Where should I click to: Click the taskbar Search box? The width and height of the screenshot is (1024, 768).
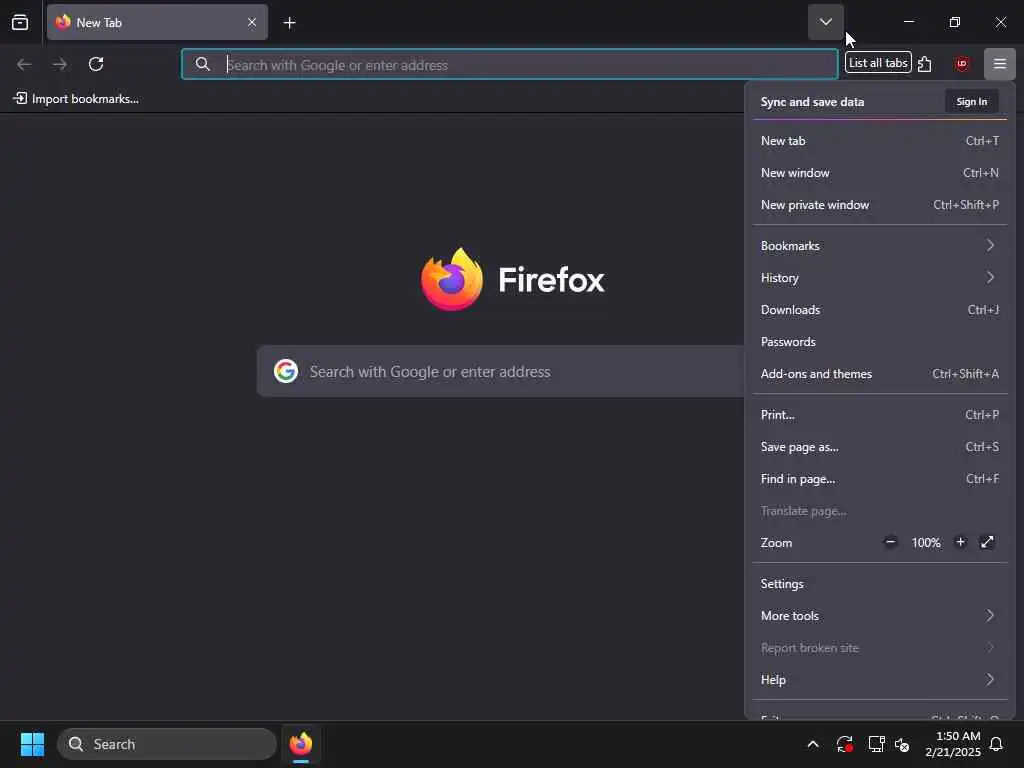[167, 744]
